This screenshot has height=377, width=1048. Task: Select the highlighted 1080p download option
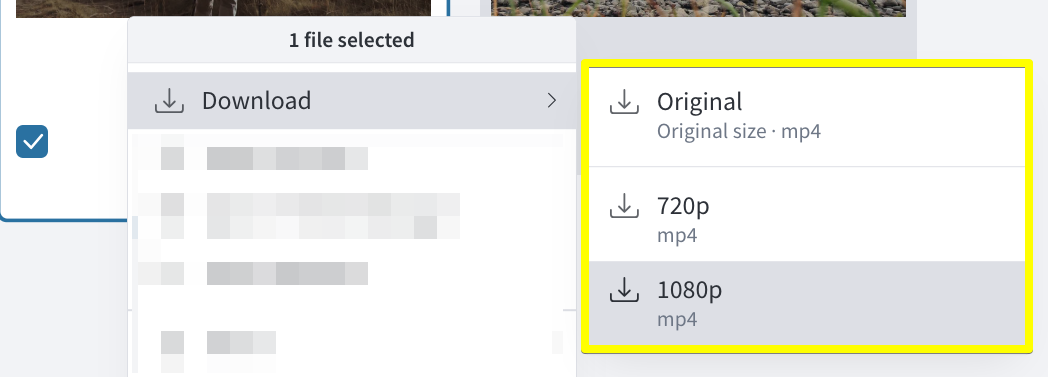[x=807, y=303]
